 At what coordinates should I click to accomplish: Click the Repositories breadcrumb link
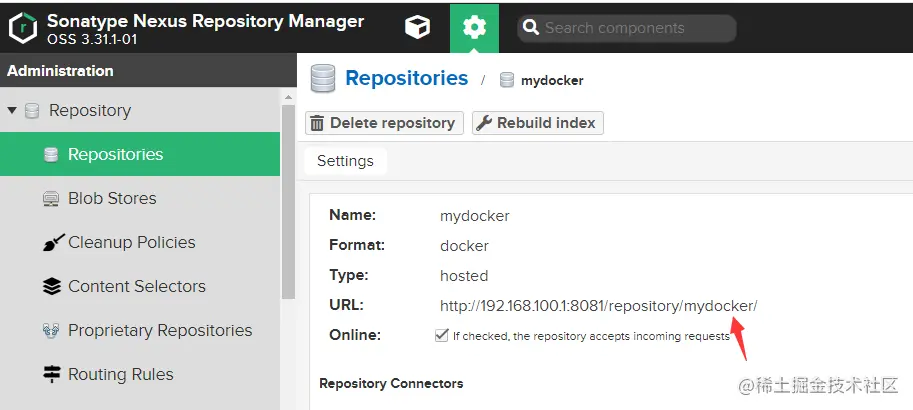(406, 78)
